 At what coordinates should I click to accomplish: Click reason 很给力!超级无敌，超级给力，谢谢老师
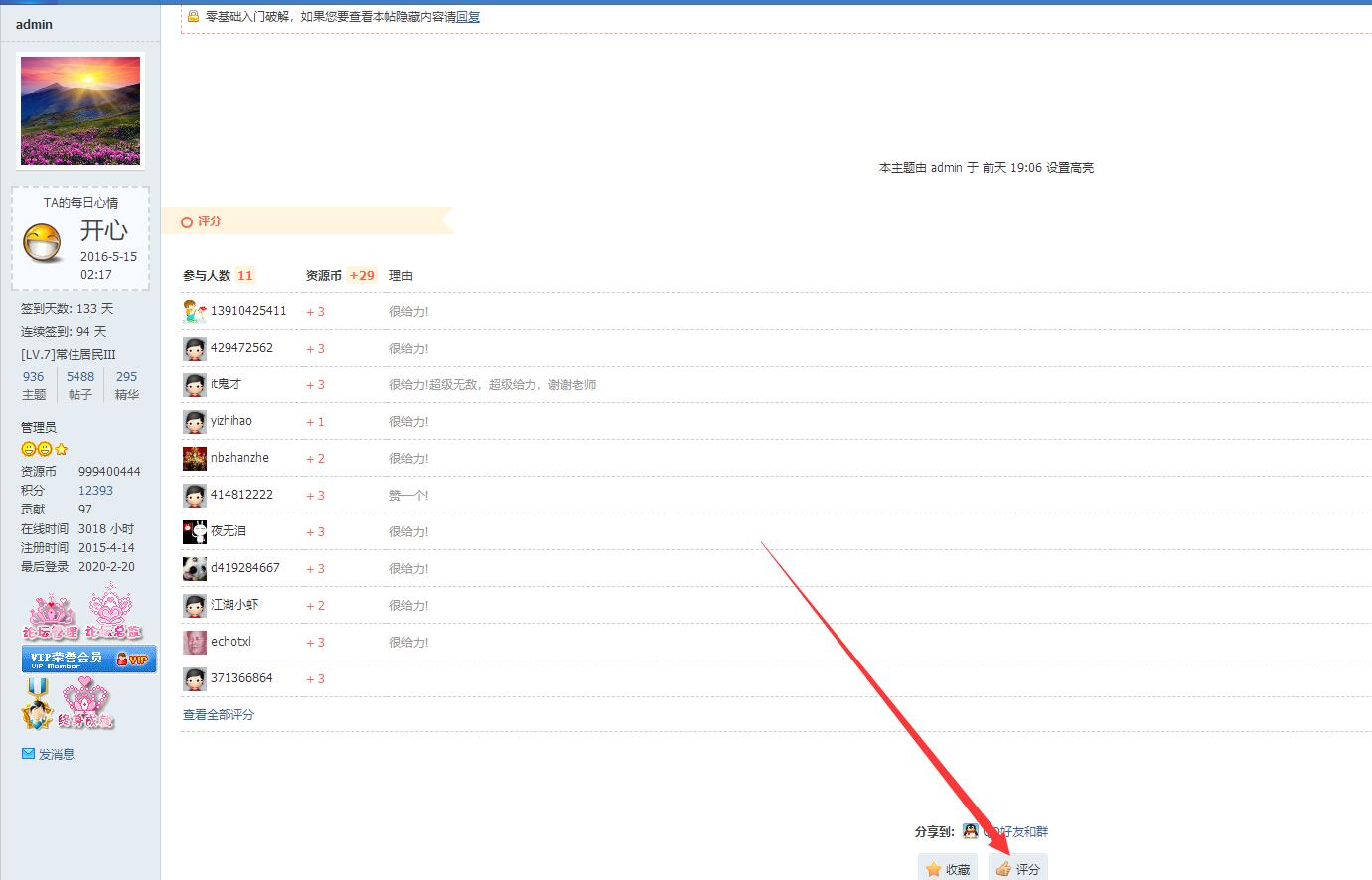click(x=493, y=385)
